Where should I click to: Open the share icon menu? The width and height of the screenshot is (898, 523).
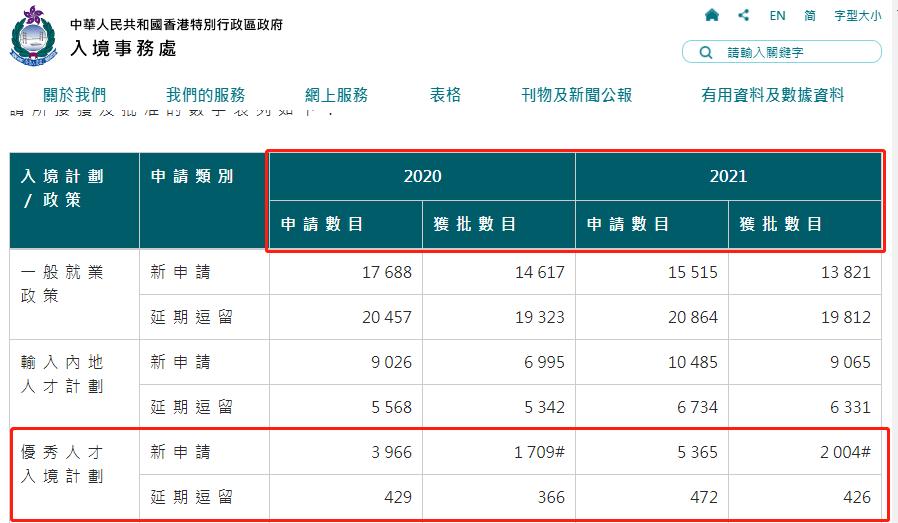click(743, 15)
